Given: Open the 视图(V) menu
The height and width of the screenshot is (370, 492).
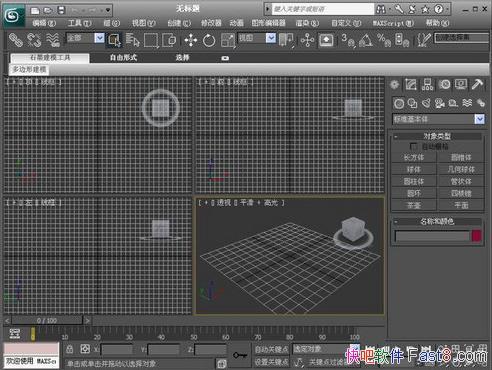Looking at the screenshot, I should 144,23.
